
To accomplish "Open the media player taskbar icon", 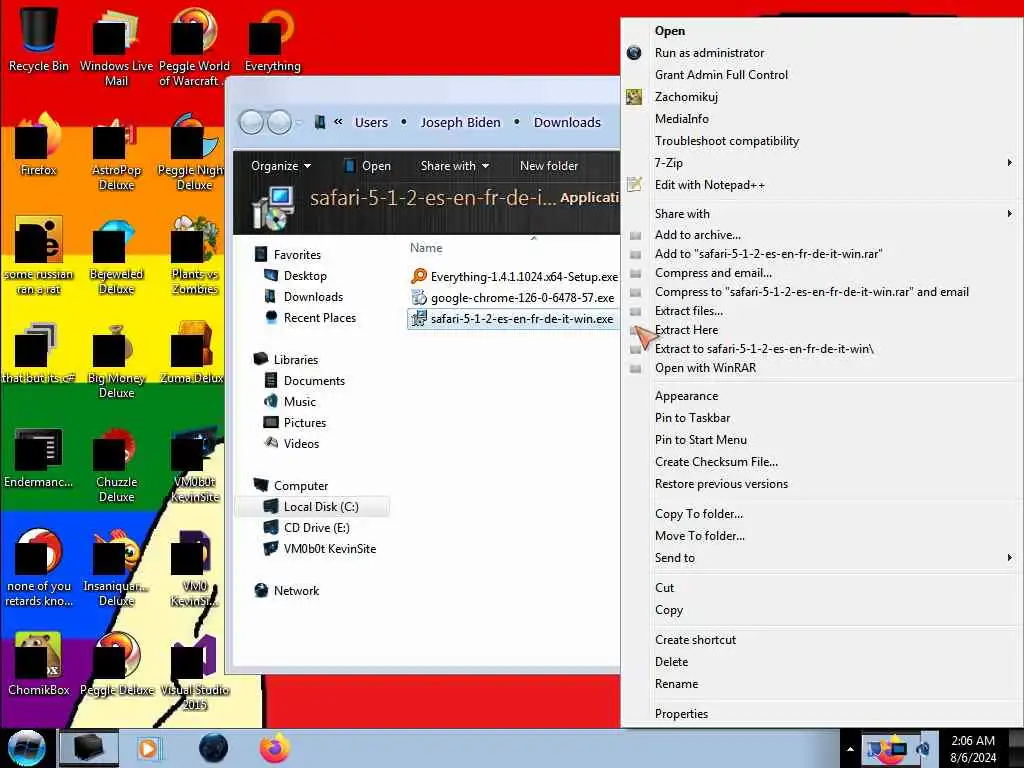I will (x=148, y=748).
